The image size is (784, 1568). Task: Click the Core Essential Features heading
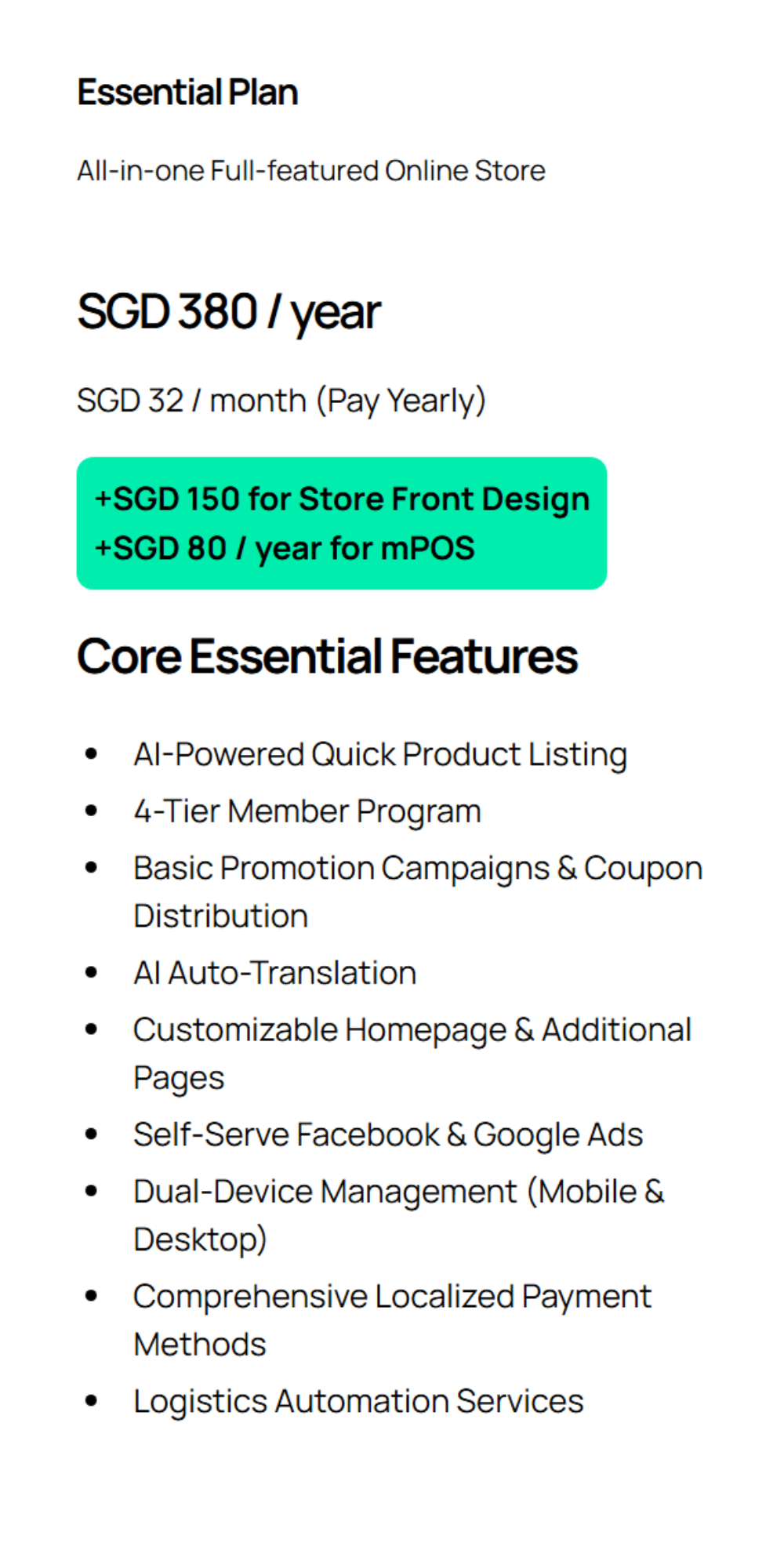[x=327, y=656]
